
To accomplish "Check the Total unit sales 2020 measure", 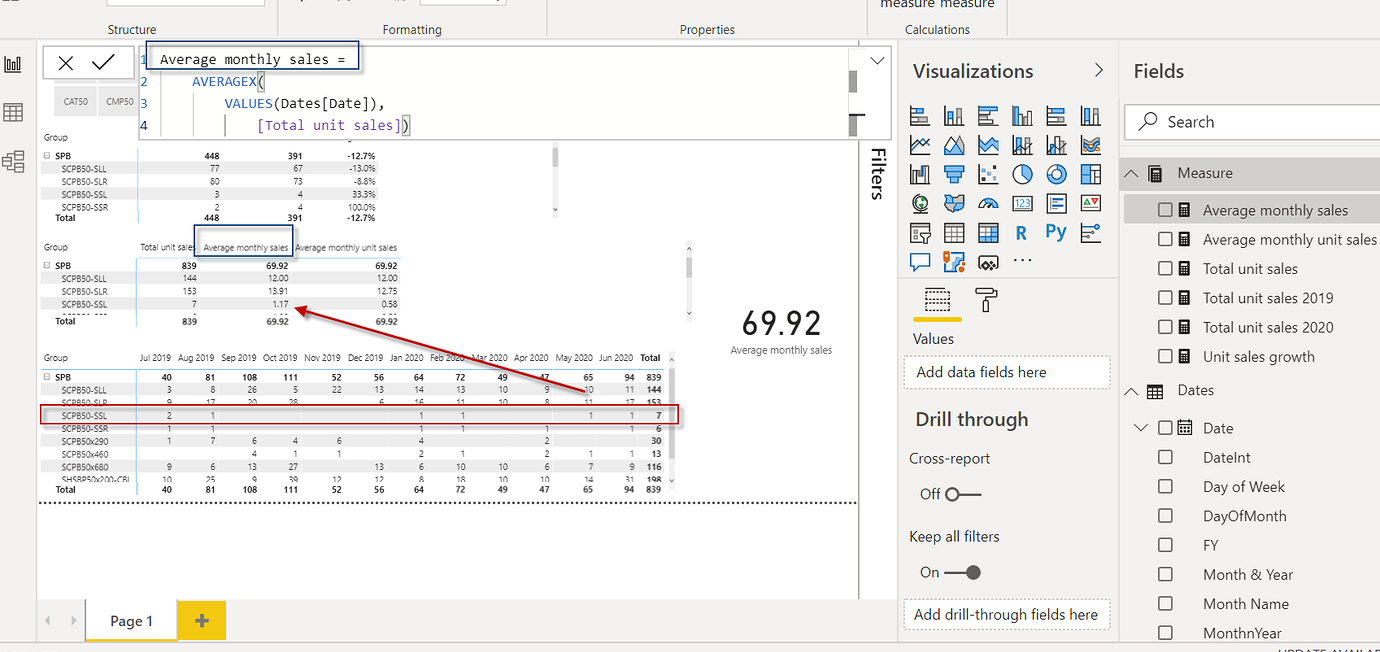I will [x=1165, y=327].
